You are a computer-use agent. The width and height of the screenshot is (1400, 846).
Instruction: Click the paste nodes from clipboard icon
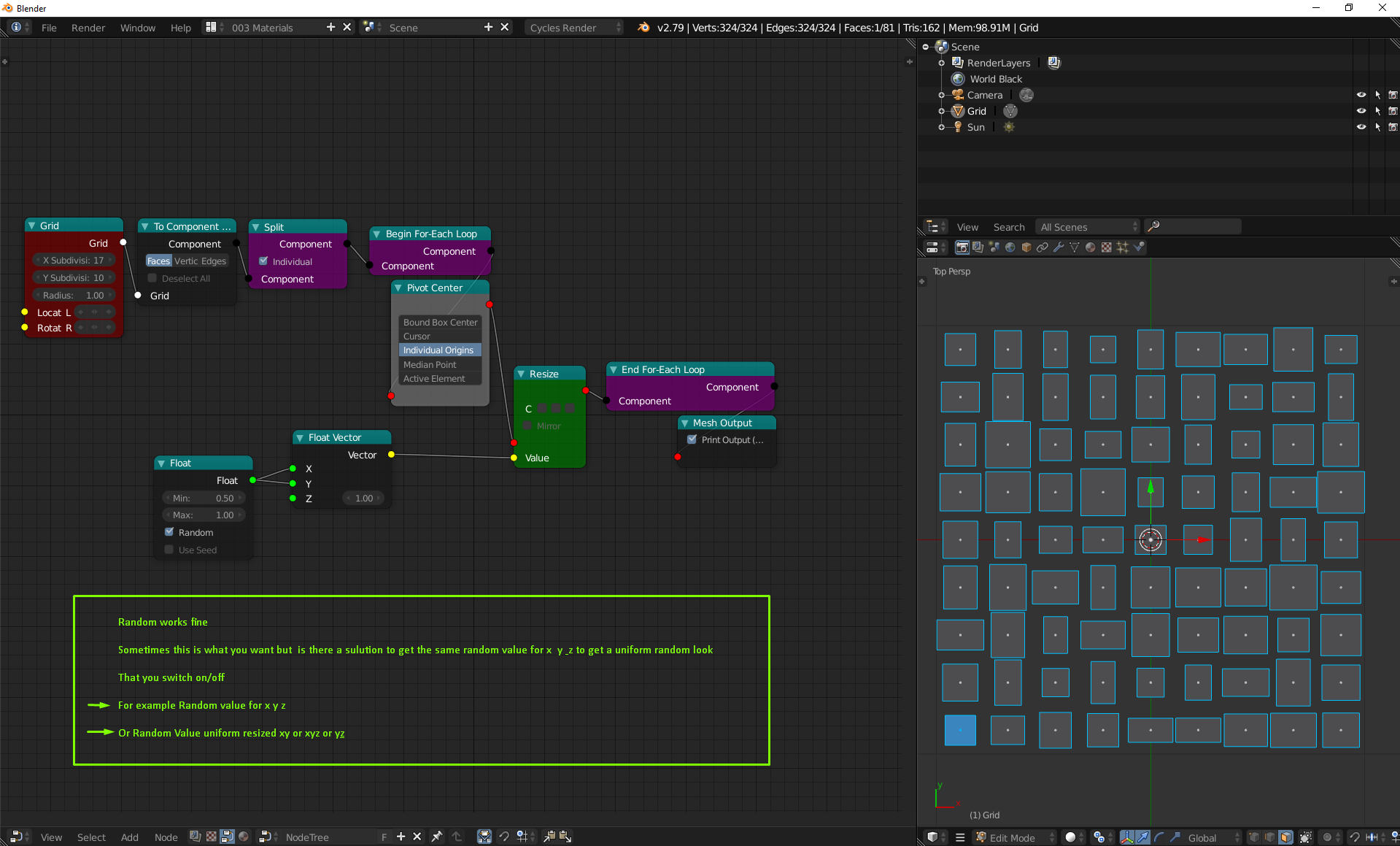coord(565,837)
